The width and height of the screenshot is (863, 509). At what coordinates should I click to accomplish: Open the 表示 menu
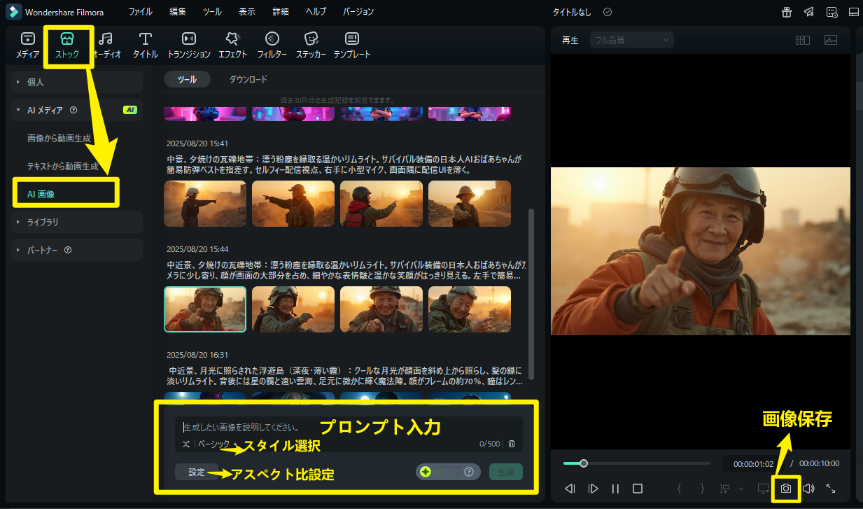pyautogui.click(x=247, y=12)
